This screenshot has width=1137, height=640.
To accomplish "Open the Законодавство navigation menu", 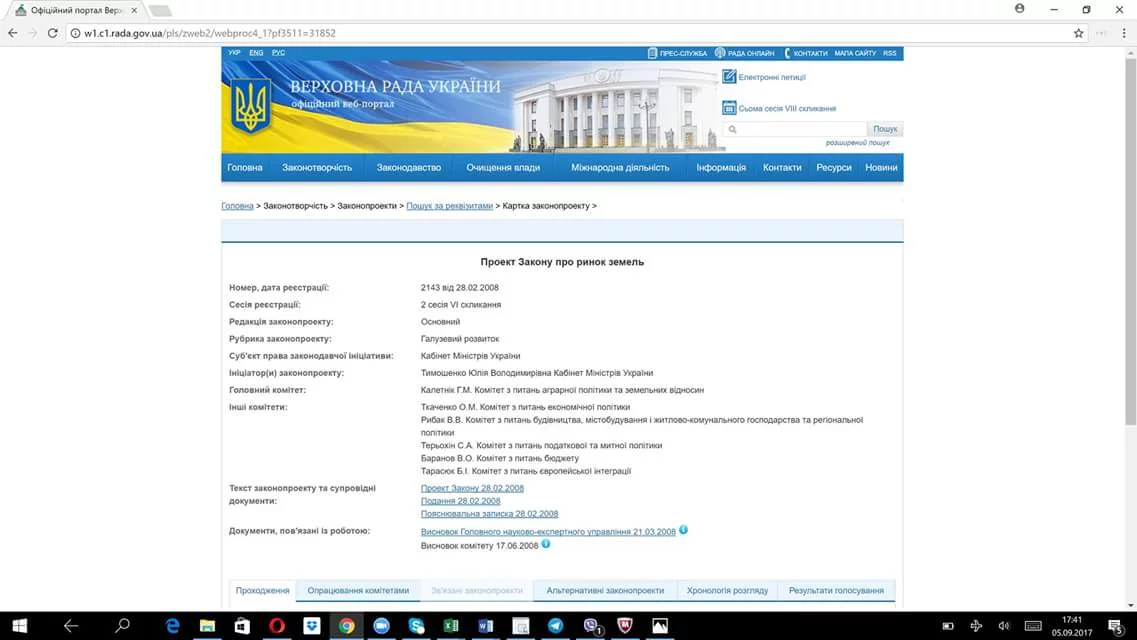I will point(408,167).
